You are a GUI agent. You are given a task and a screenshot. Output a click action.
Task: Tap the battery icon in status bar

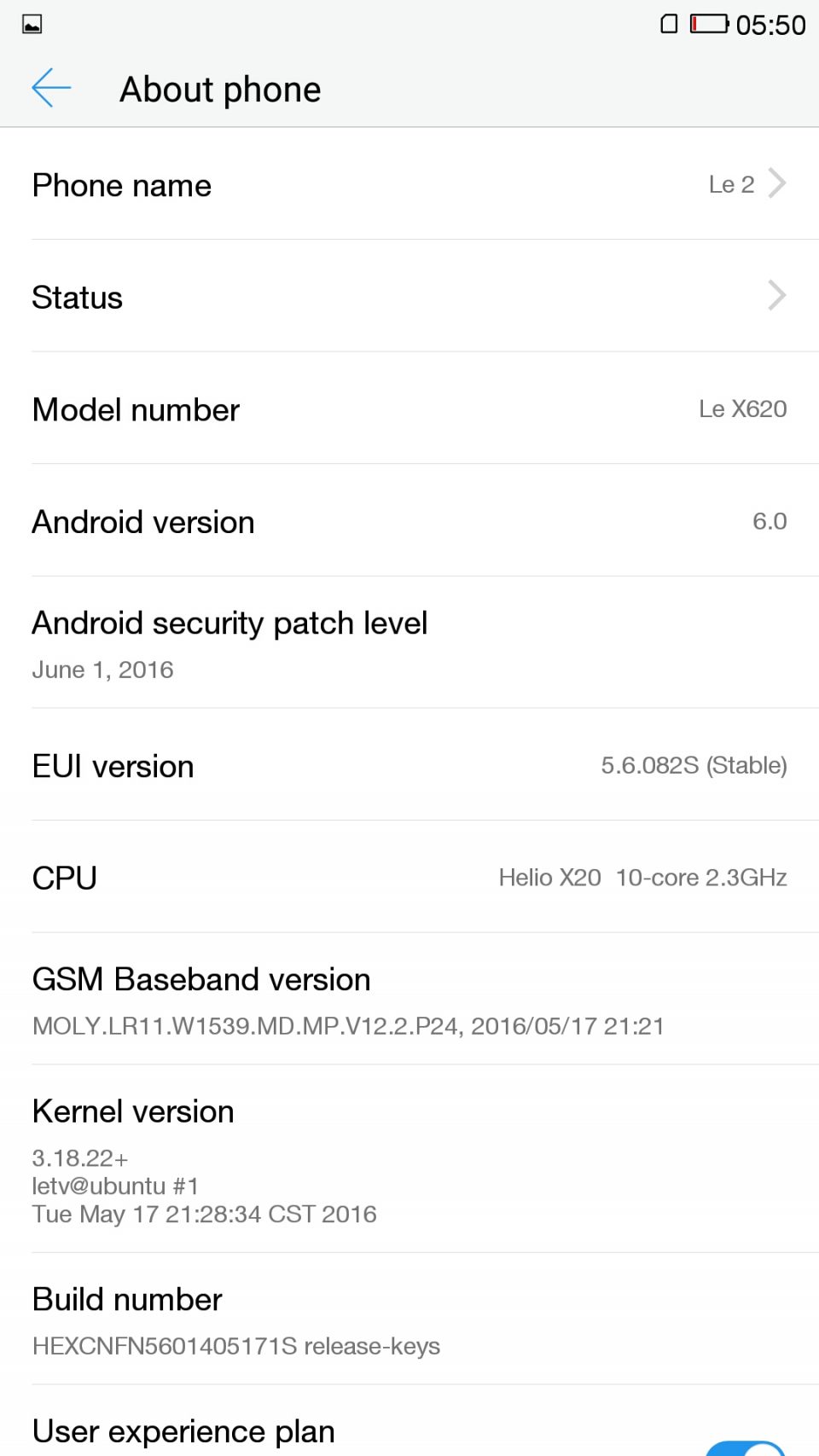[x=709, y=24]
